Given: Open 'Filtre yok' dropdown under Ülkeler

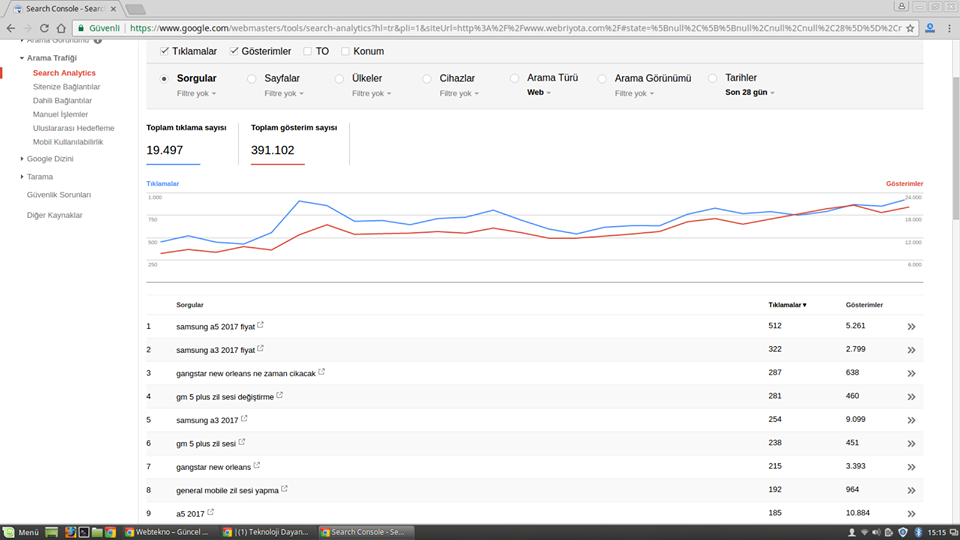Looking at the screenshot, I should pos(371,94).
